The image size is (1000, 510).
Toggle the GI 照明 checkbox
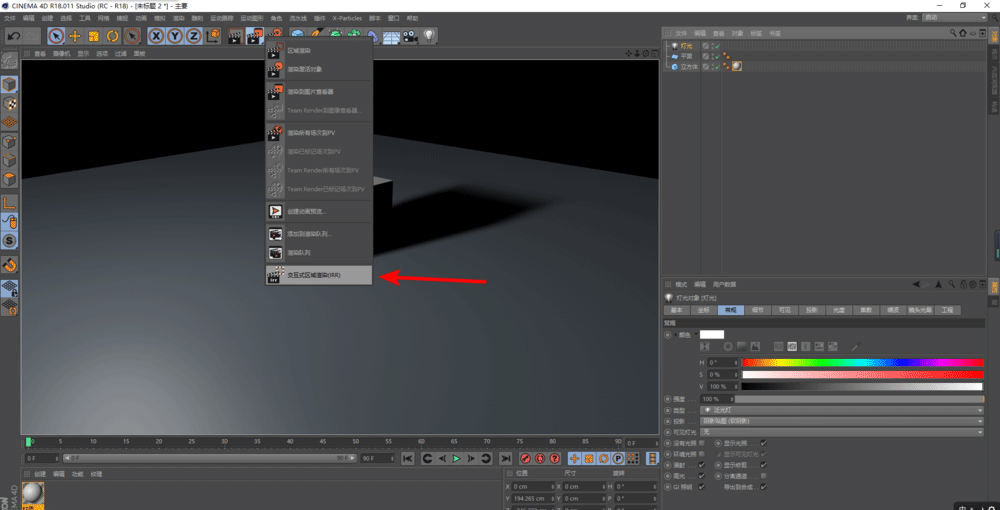coord(702,486)
